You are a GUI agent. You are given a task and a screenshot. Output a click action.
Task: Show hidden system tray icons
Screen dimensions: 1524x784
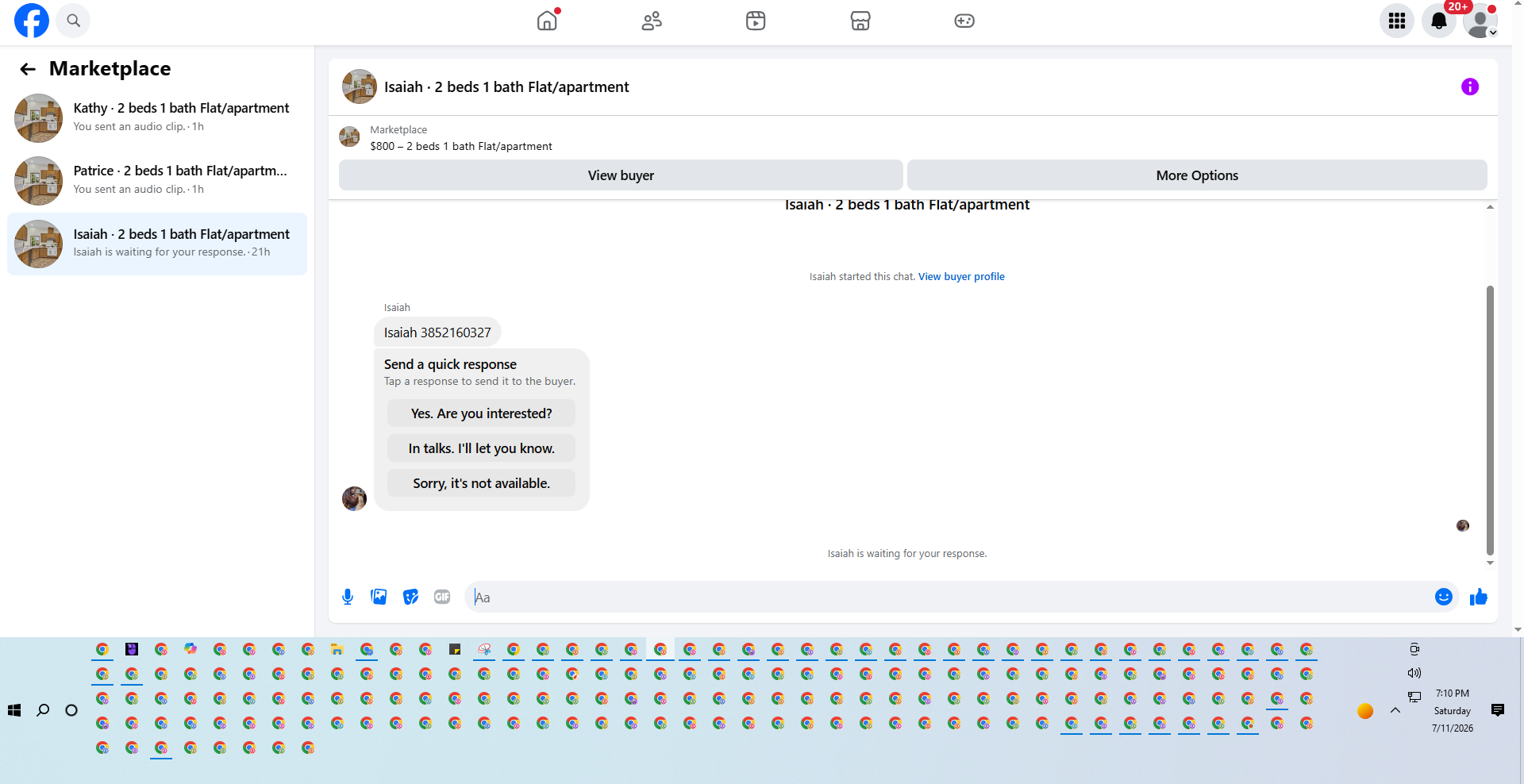pyautogui.click(x=1395, y=710)
